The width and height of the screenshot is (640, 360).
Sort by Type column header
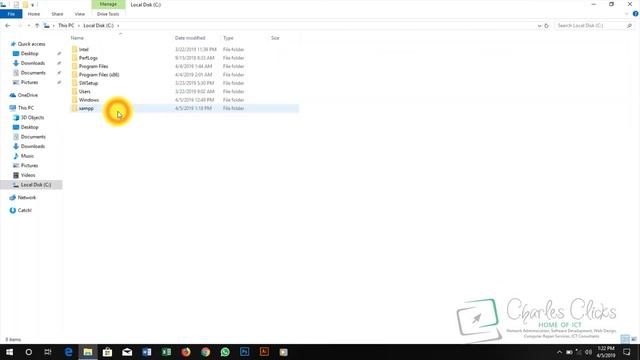point(228,38)
